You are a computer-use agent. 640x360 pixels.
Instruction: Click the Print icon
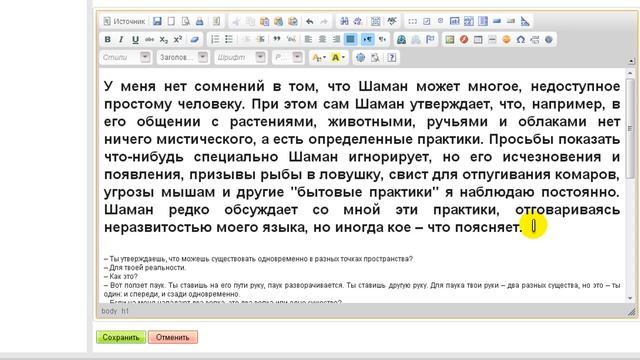point(200,21)
